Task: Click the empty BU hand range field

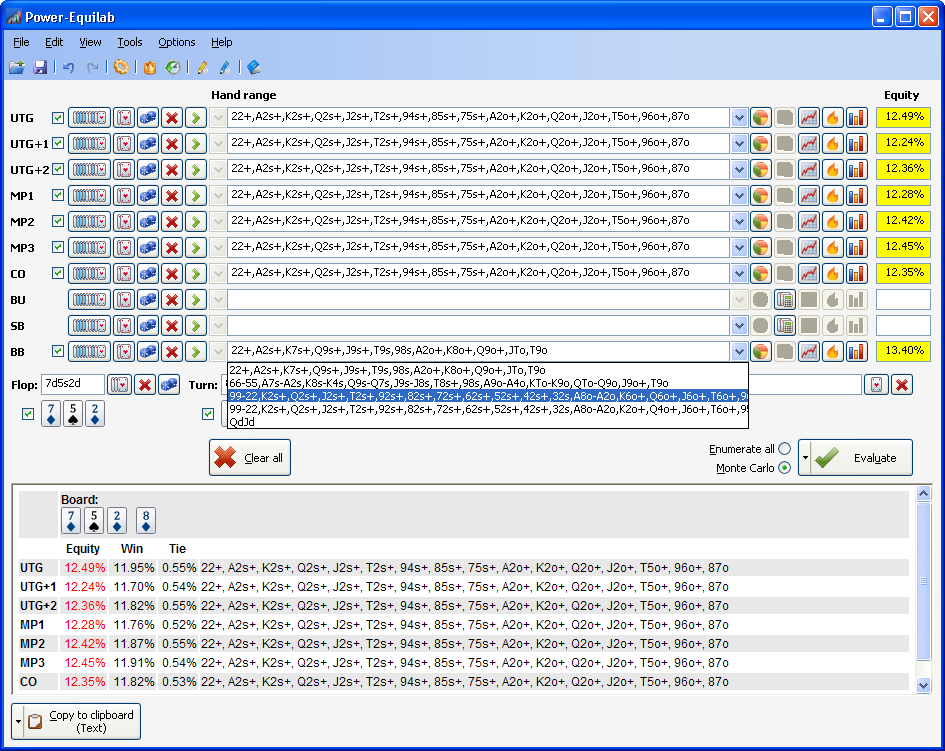Action: pyautogui.click(x=479, y=300)
